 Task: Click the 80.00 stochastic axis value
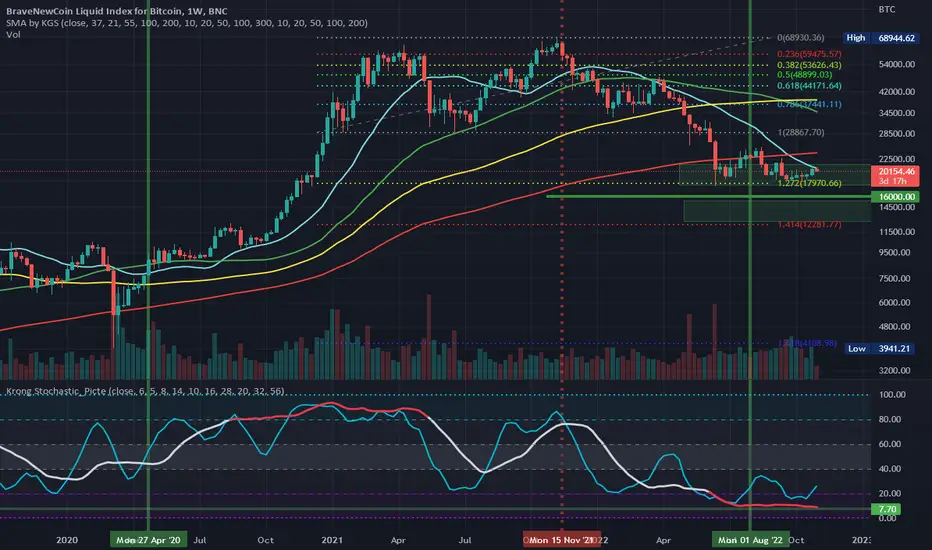point(890,419)
